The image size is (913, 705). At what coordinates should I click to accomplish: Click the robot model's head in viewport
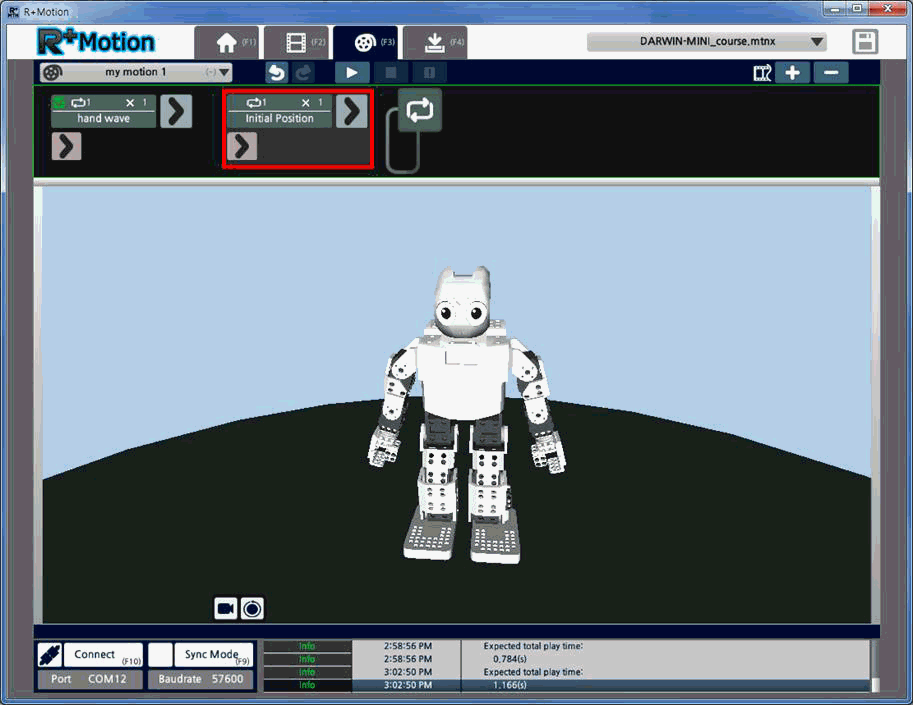pyautogui.click(x=463, y=303)
